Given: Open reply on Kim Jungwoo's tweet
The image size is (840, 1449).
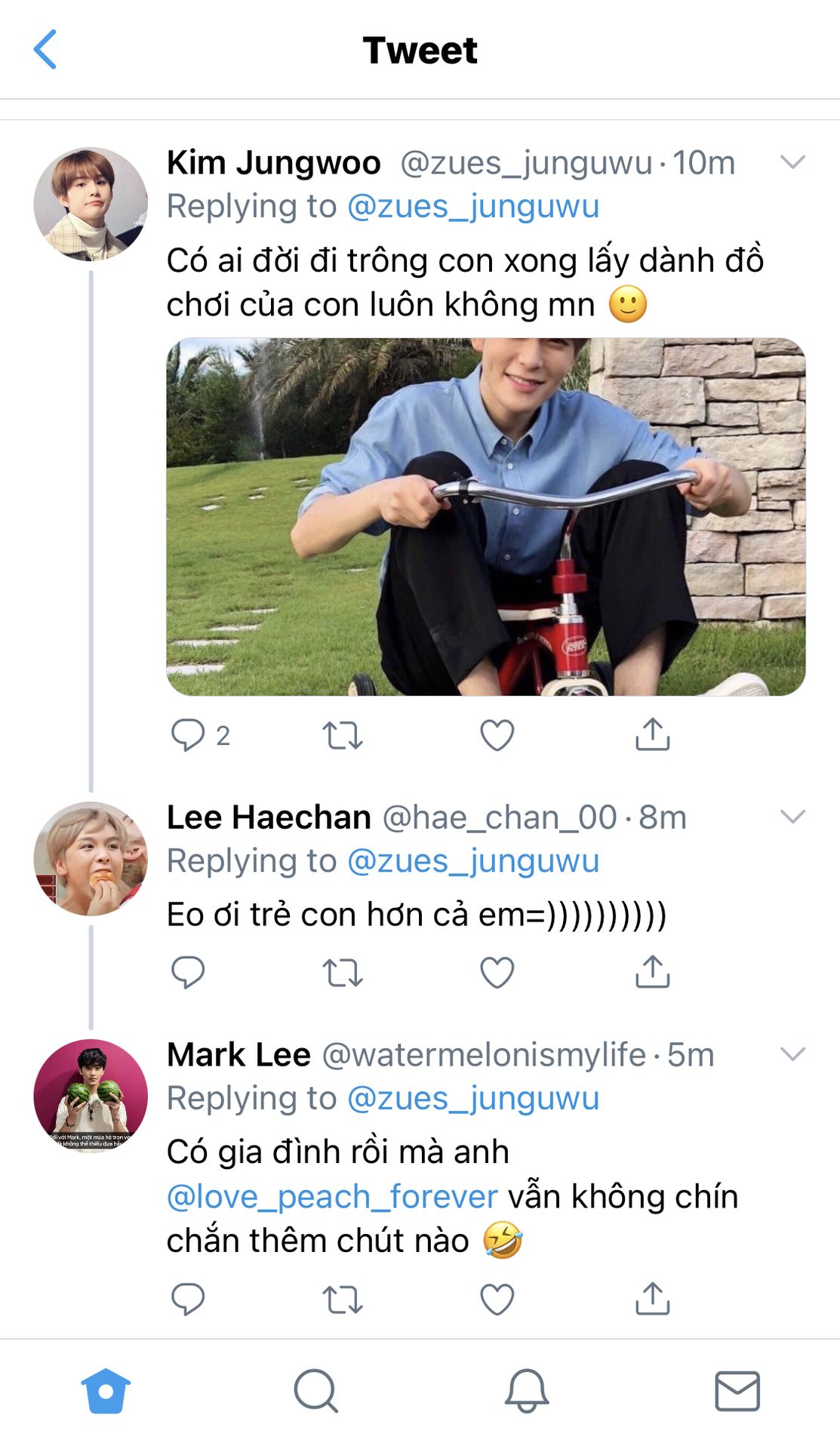Looking at the screenshot, I should (x=188, y=735).
